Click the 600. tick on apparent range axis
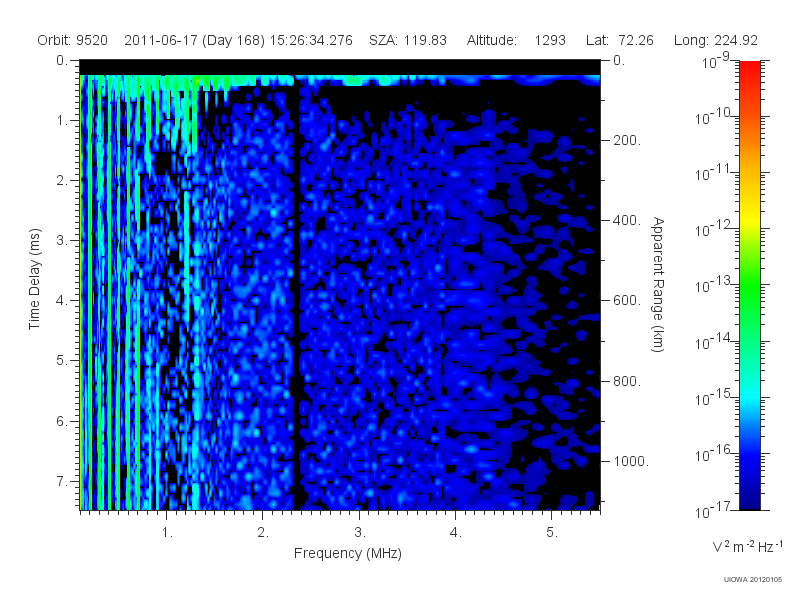 tap(627, 301)
